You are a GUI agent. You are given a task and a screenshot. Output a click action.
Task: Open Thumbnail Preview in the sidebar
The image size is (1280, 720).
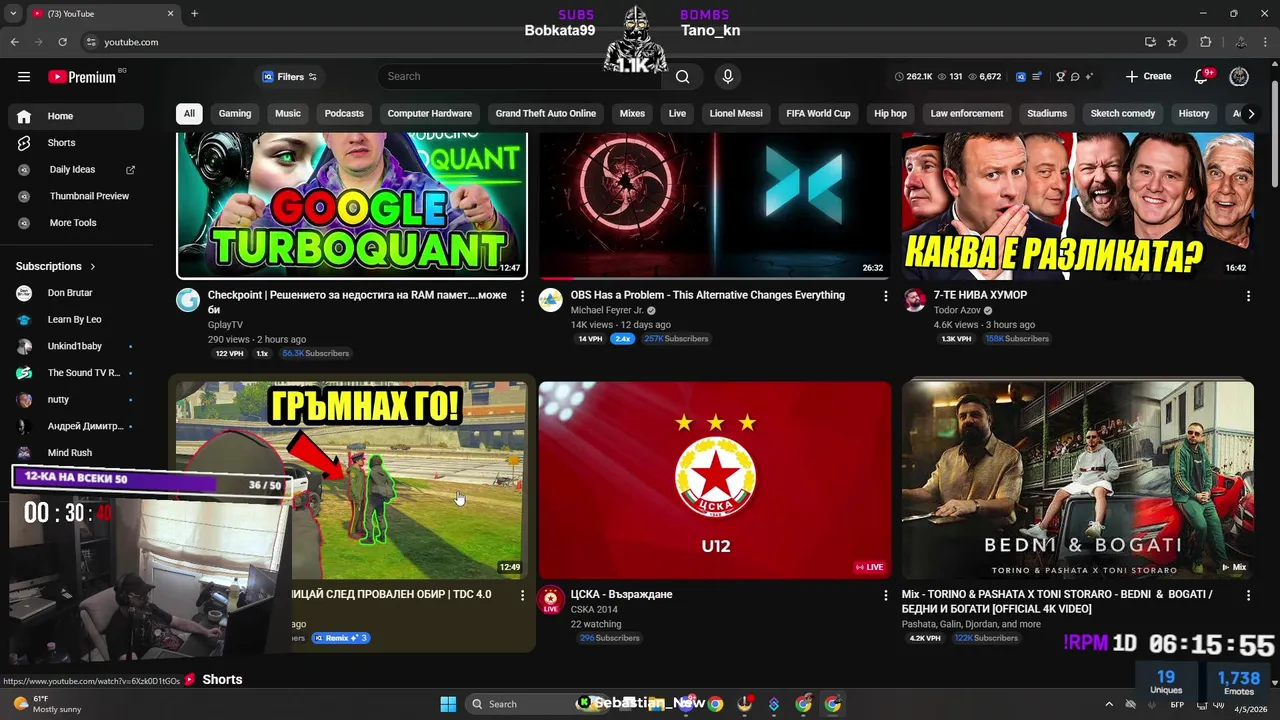click(76, 196)
